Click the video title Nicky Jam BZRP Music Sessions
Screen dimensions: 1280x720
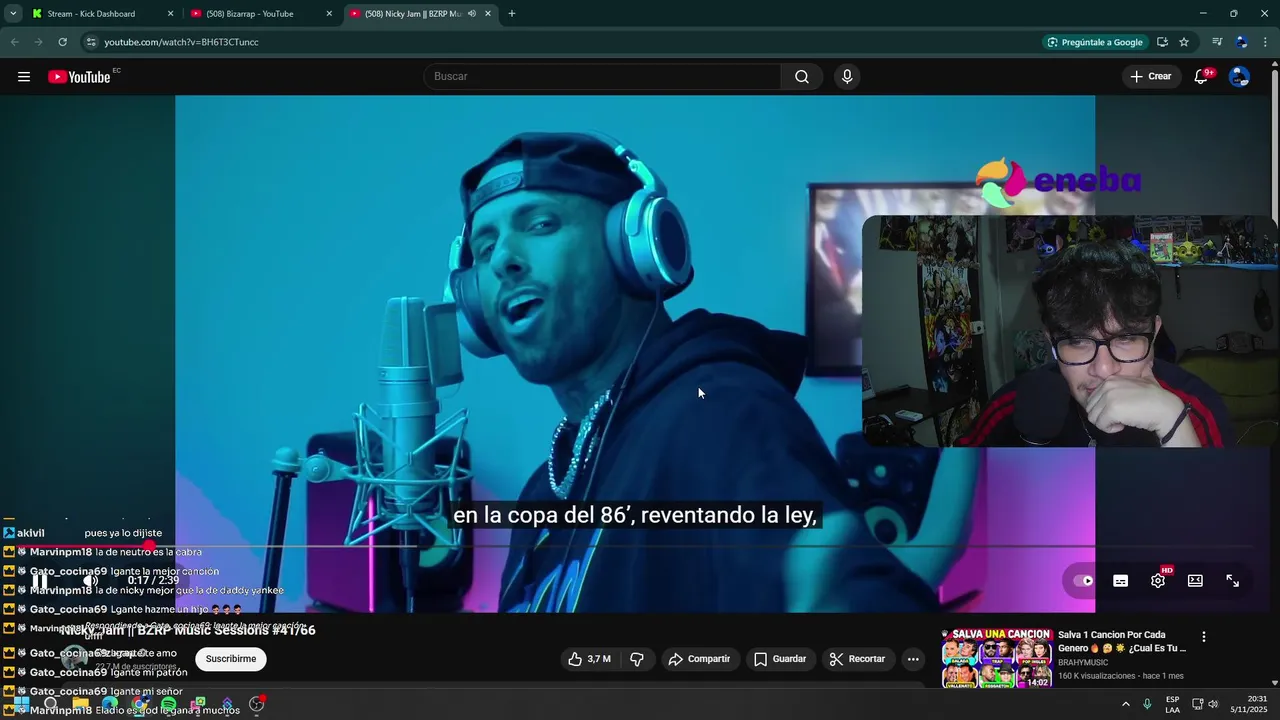coord(188,630)
